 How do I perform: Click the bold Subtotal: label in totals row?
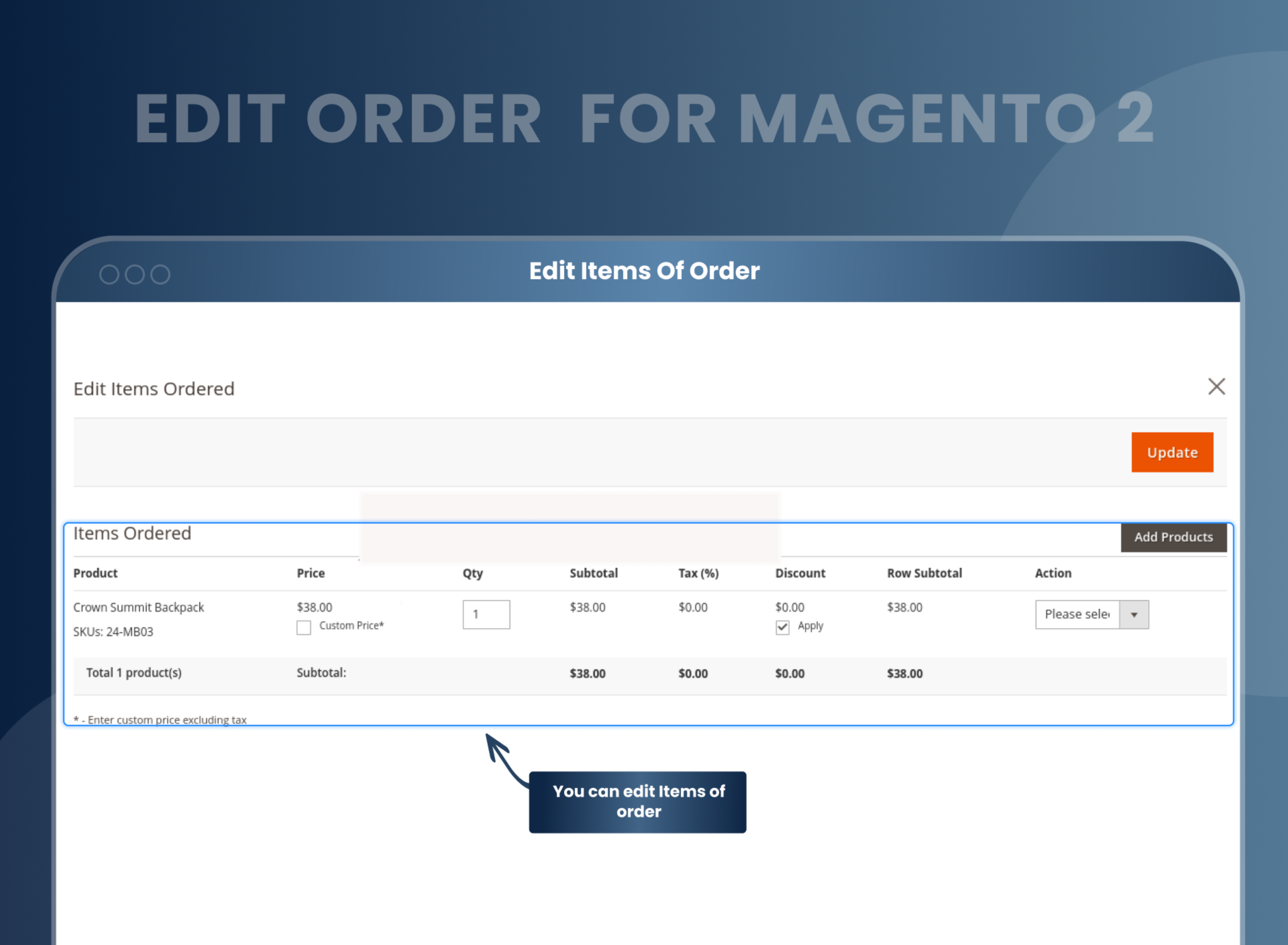point(321,673)
